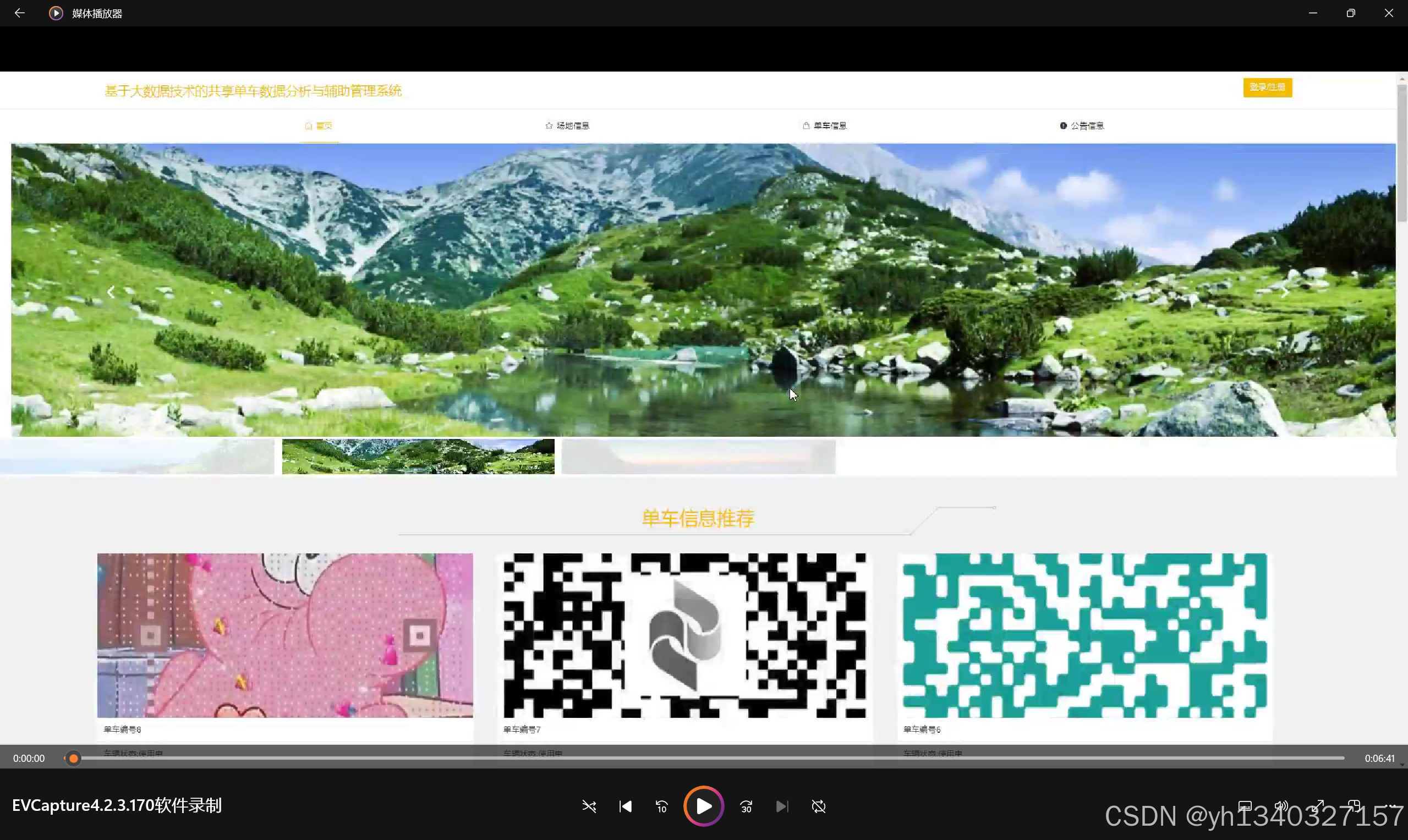This screenshot has width=1408, height=840.
Task: Switch to full screen view
Action: 1318,806
